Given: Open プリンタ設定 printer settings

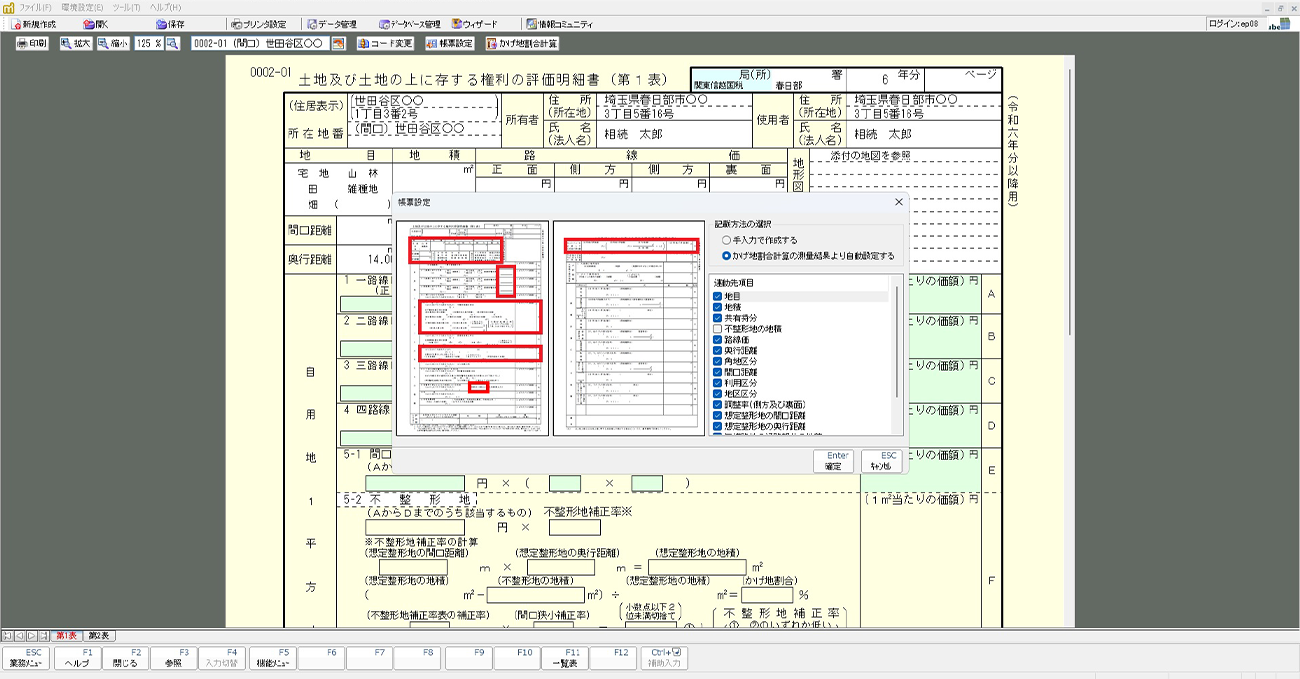Looking at the screenshot, I should pos(258,24).
